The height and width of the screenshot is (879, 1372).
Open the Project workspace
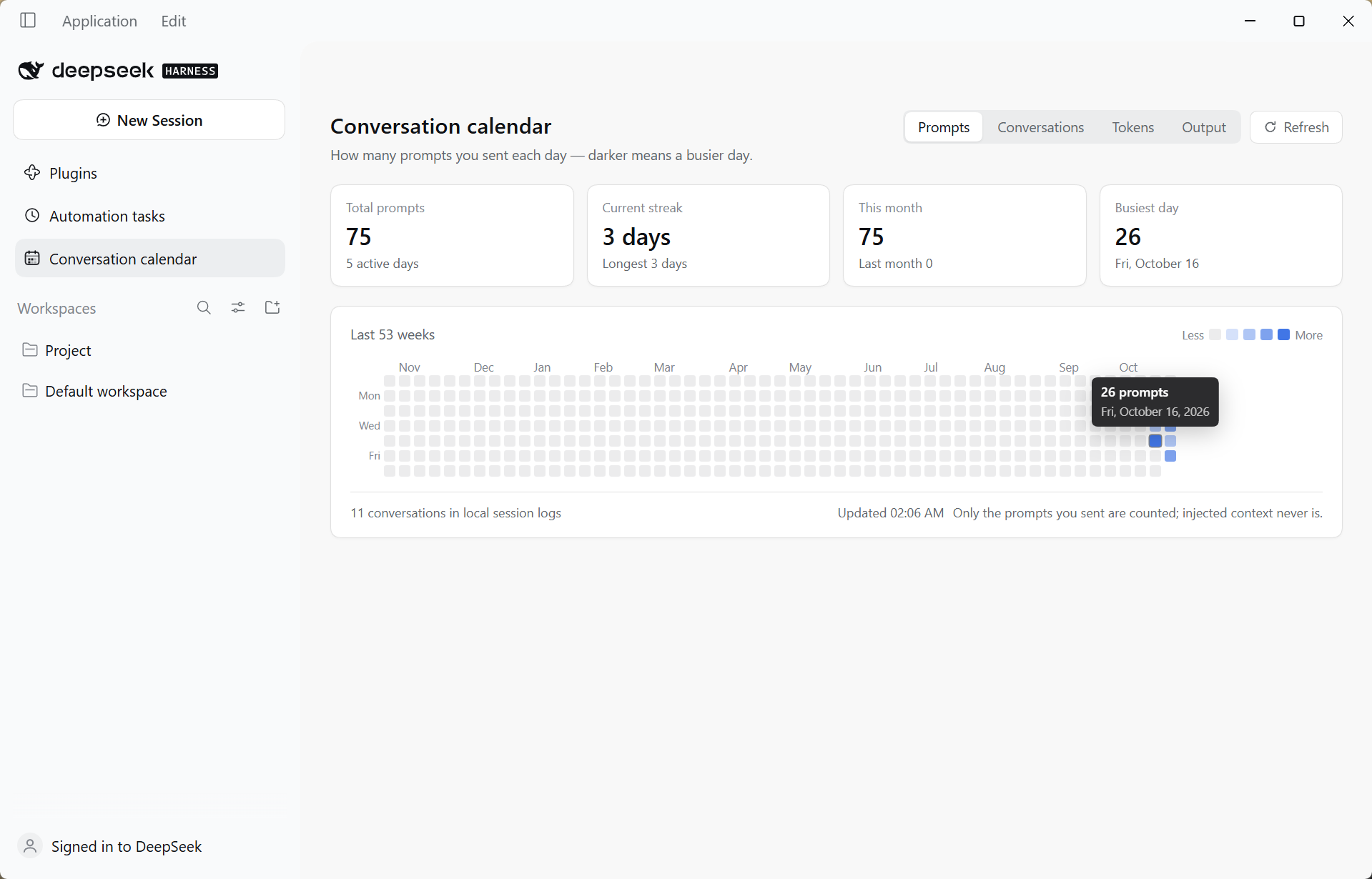click(149, 350)
